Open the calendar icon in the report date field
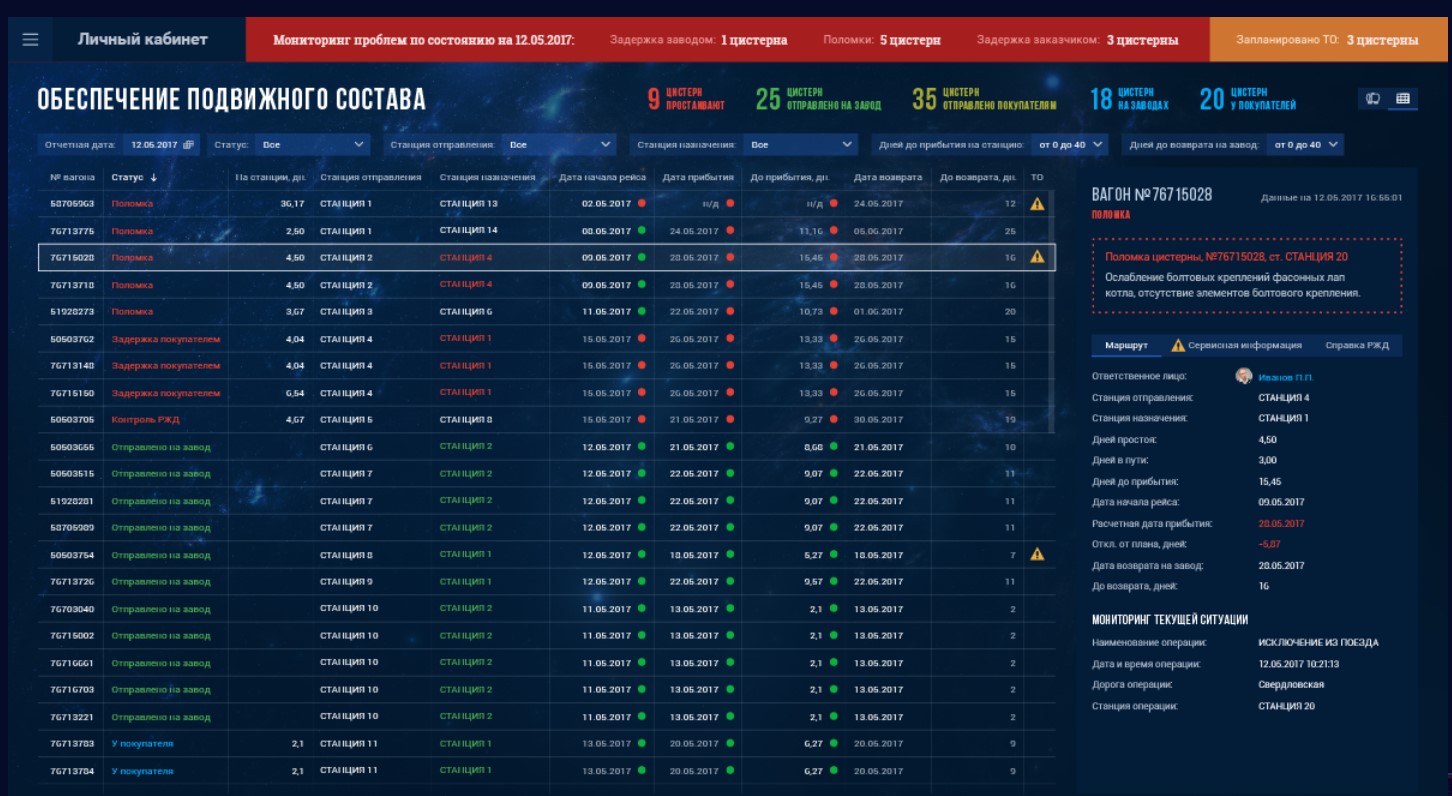The width and height of the screenshot is (1452, 796). 188,145
